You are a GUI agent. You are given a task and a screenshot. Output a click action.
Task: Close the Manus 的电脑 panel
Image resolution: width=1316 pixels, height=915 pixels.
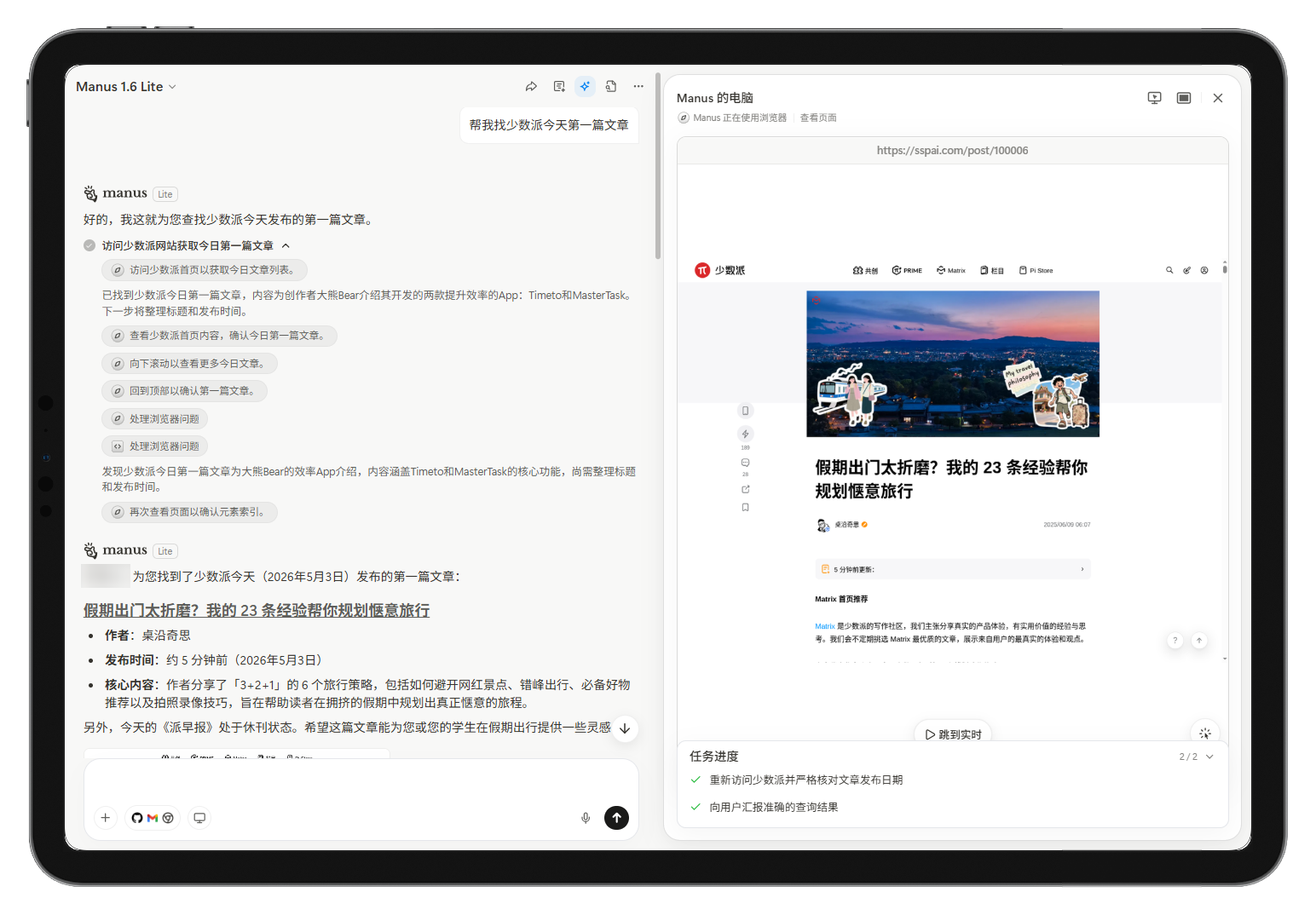tap(1218, 98)
